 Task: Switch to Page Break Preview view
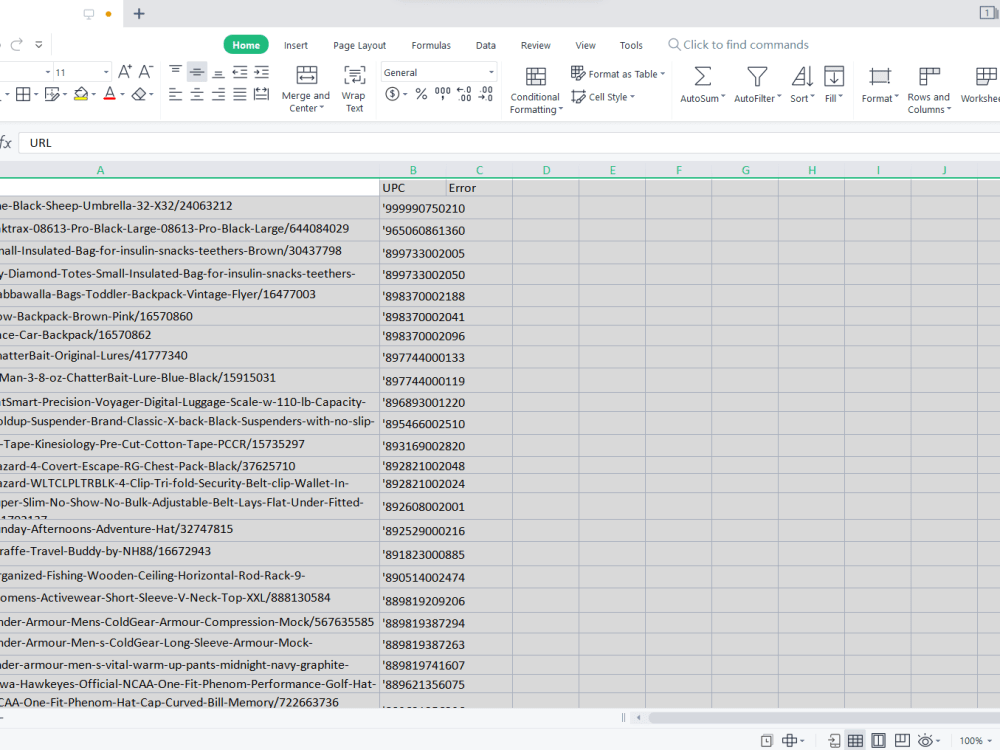click(904, 741)
